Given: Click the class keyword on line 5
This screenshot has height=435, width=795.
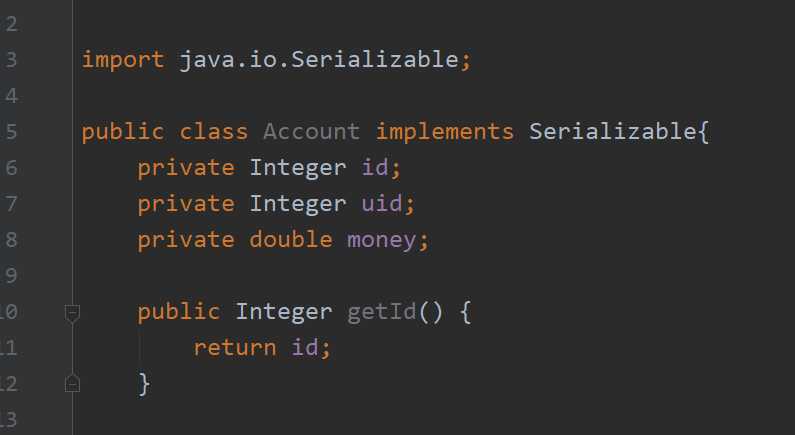Looking at the screenshot, I should click(213, 132).
